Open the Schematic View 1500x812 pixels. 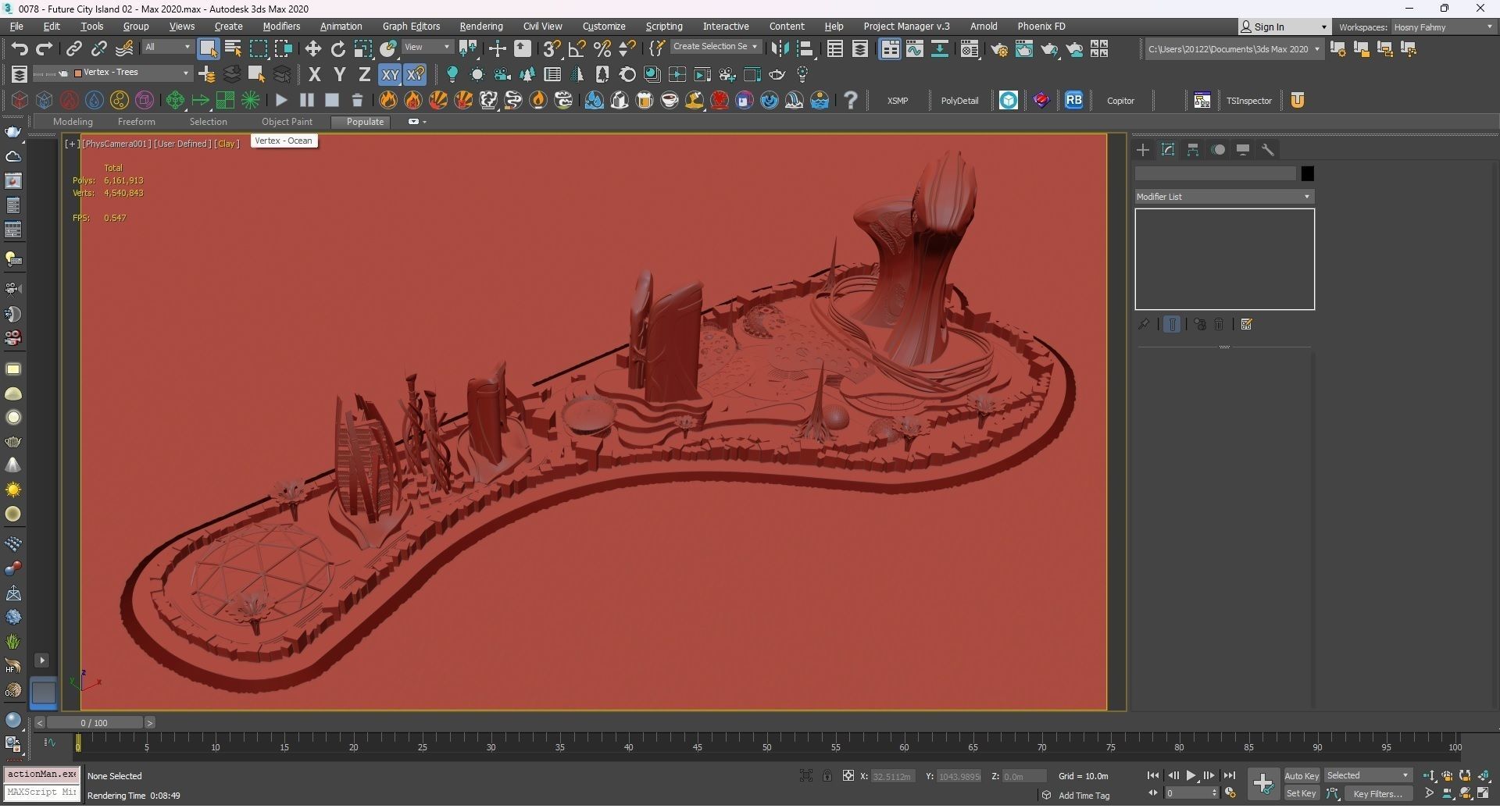pyautogui.click(x=940, y=49)
